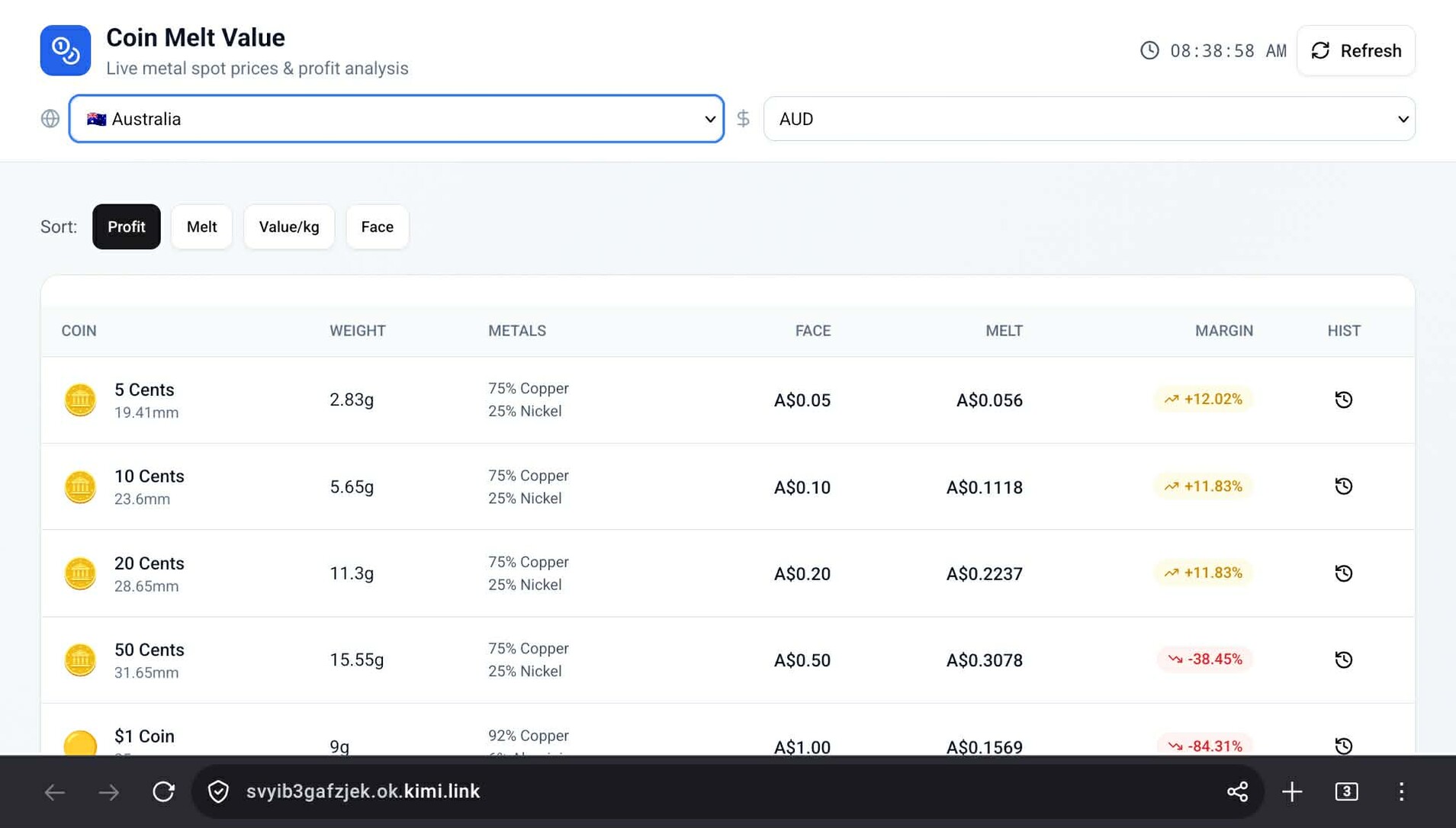Click the browser address bar URL
Image resolution: width=1456 pixels, height=828 pixels.
363,791
